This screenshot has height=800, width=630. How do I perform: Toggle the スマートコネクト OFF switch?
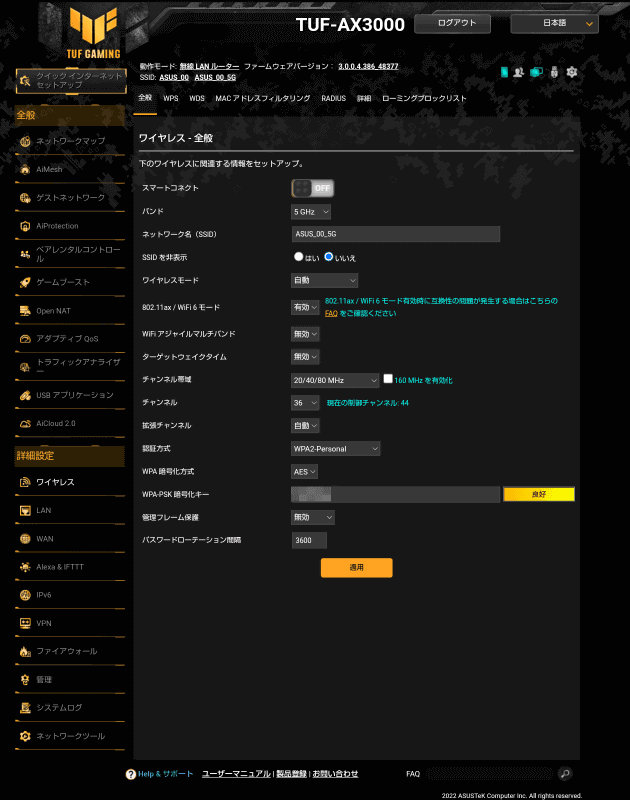[x=313, y=188]
